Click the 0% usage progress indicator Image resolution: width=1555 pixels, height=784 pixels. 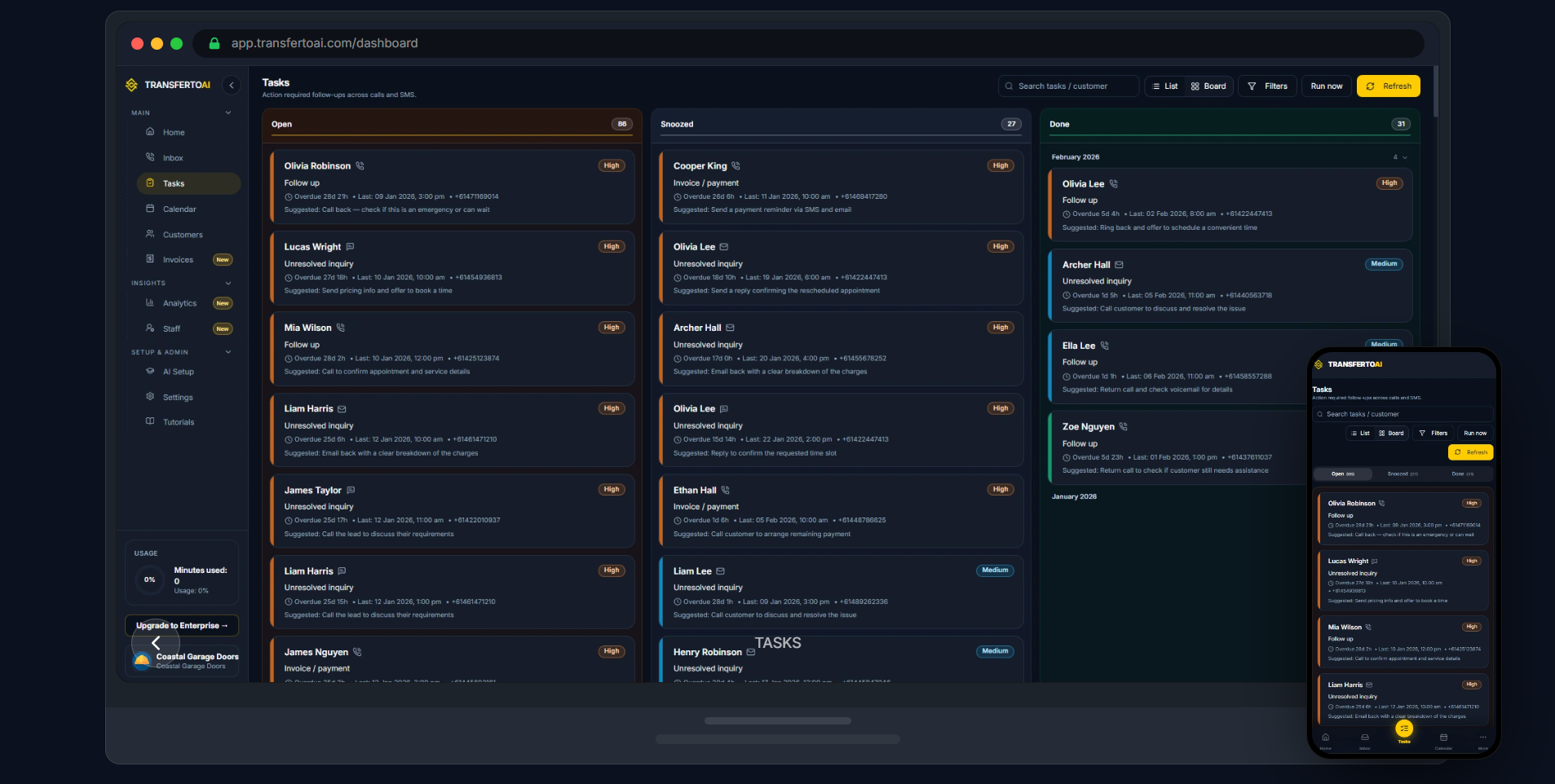149,579
